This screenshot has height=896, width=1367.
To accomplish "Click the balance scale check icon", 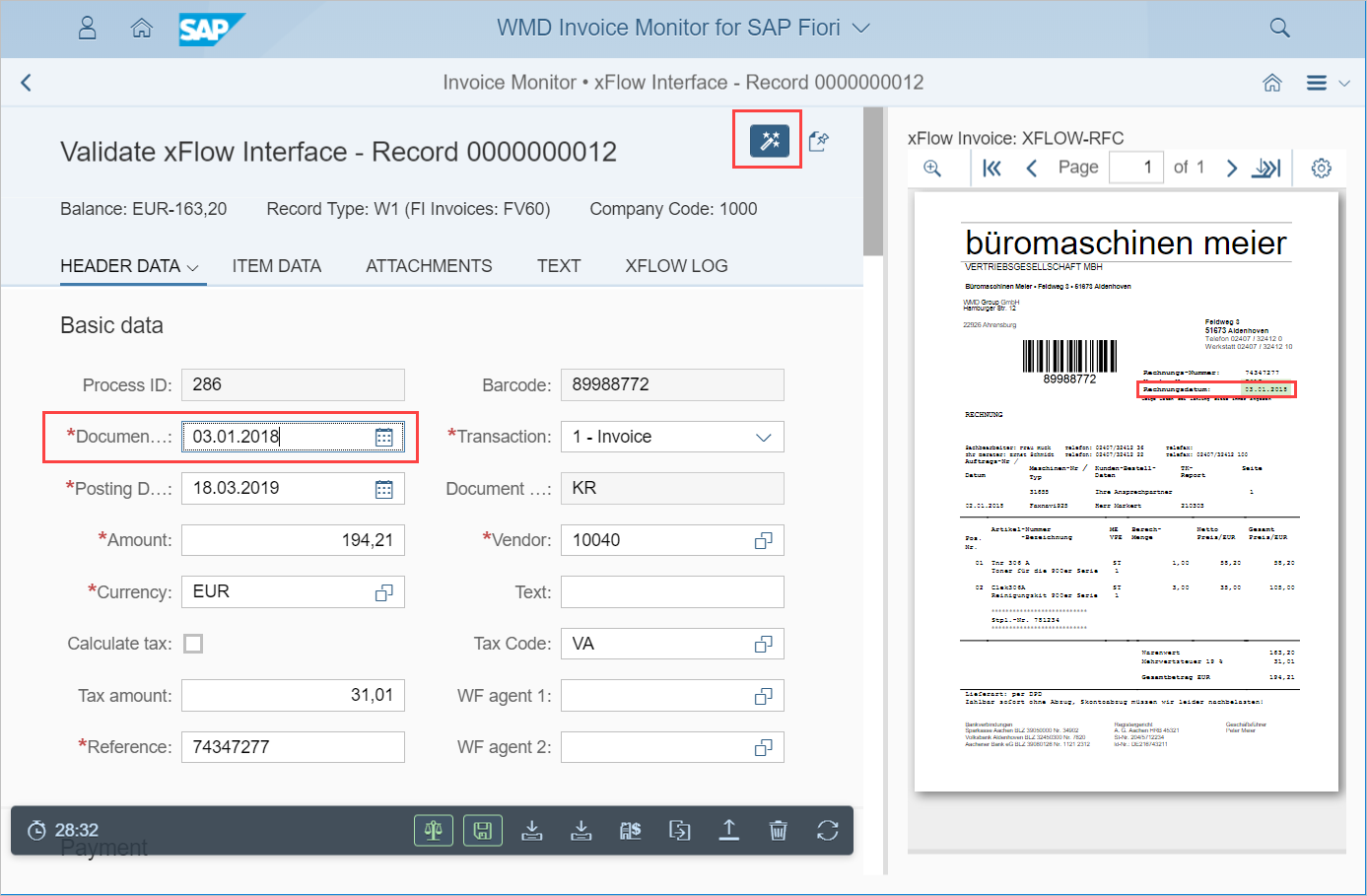I will 433,831.
